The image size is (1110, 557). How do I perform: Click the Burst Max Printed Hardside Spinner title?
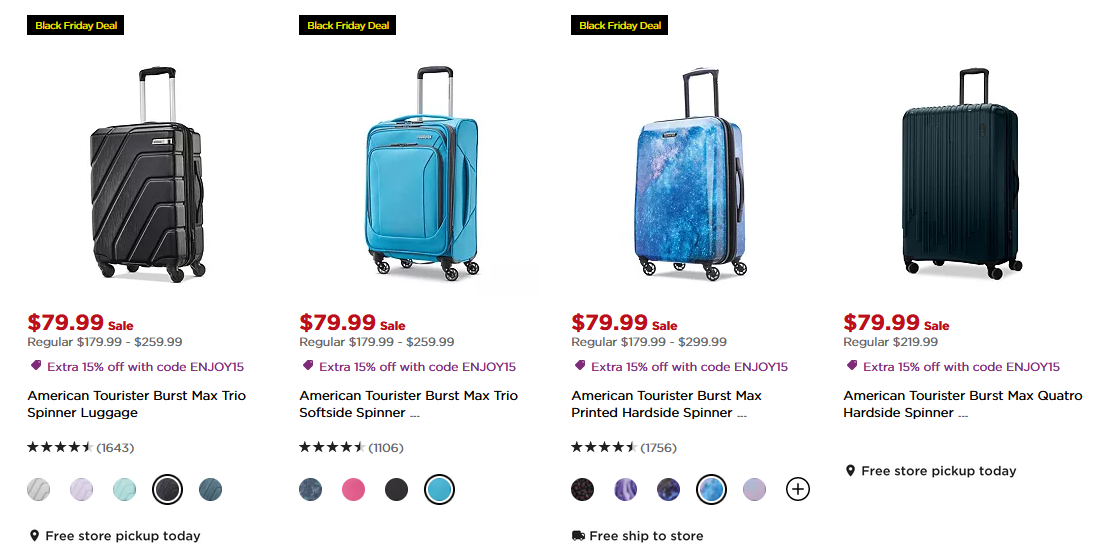pos(666,404)
